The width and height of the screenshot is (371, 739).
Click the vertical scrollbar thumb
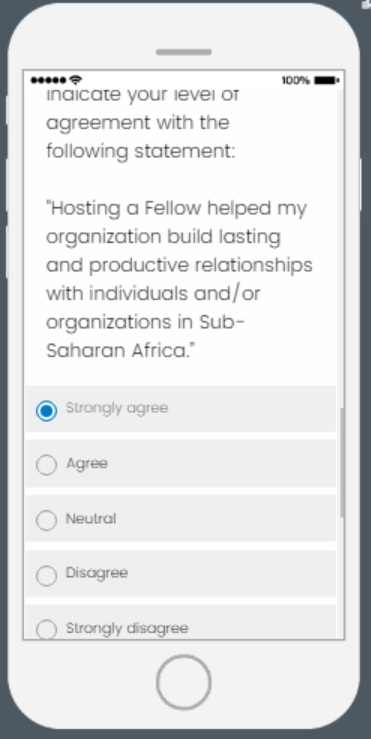pyautogui.click(x=342, y=463)
